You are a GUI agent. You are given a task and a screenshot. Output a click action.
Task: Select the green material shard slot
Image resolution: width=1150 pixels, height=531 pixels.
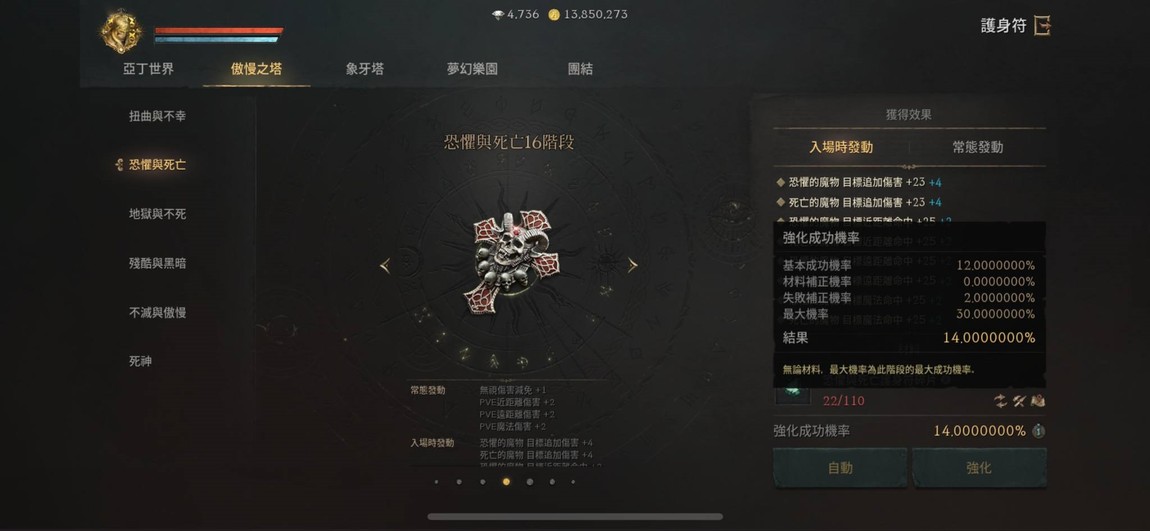pyautogui.click(x=793, y=396)
